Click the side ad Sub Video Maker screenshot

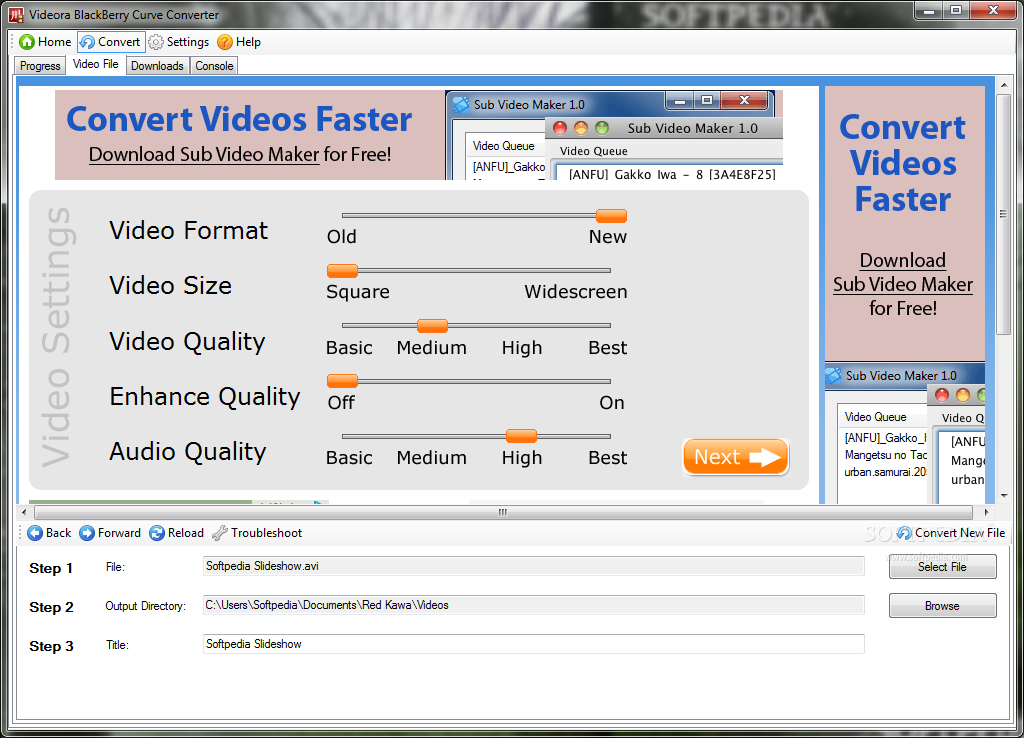point(905,433)
